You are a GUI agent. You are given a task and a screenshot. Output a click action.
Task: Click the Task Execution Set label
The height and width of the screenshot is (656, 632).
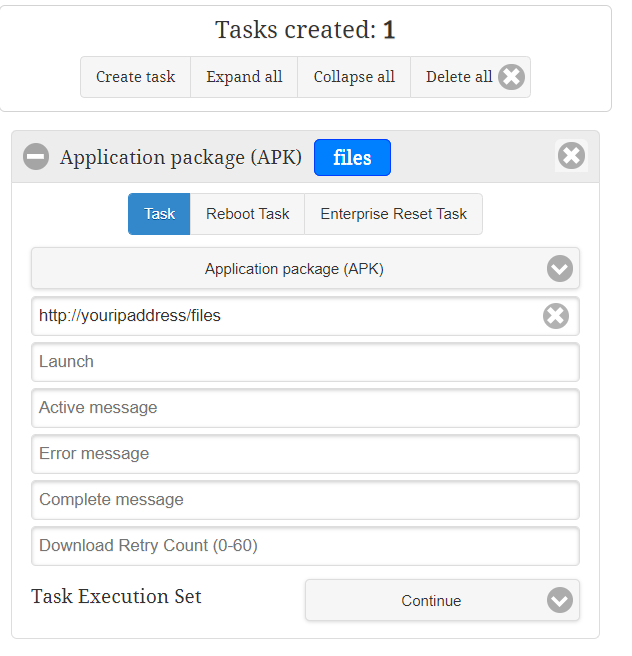tap(116, 596)
